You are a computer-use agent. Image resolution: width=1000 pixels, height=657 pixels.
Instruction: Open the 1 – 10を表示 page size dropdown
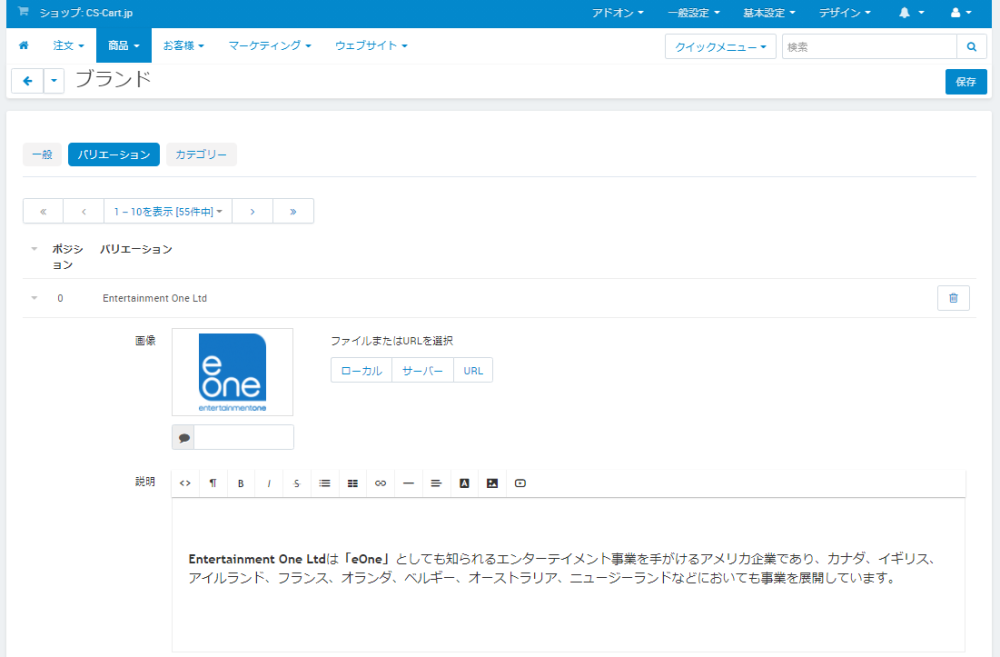click(x=168, y=211)
